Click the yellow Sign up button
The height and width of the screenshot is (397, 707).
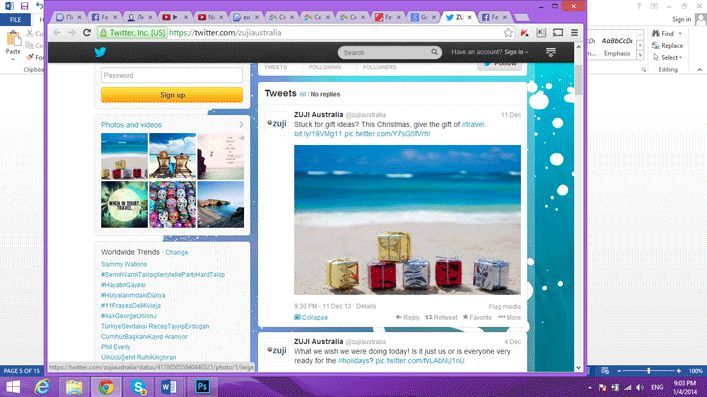[x=172, y=95]
